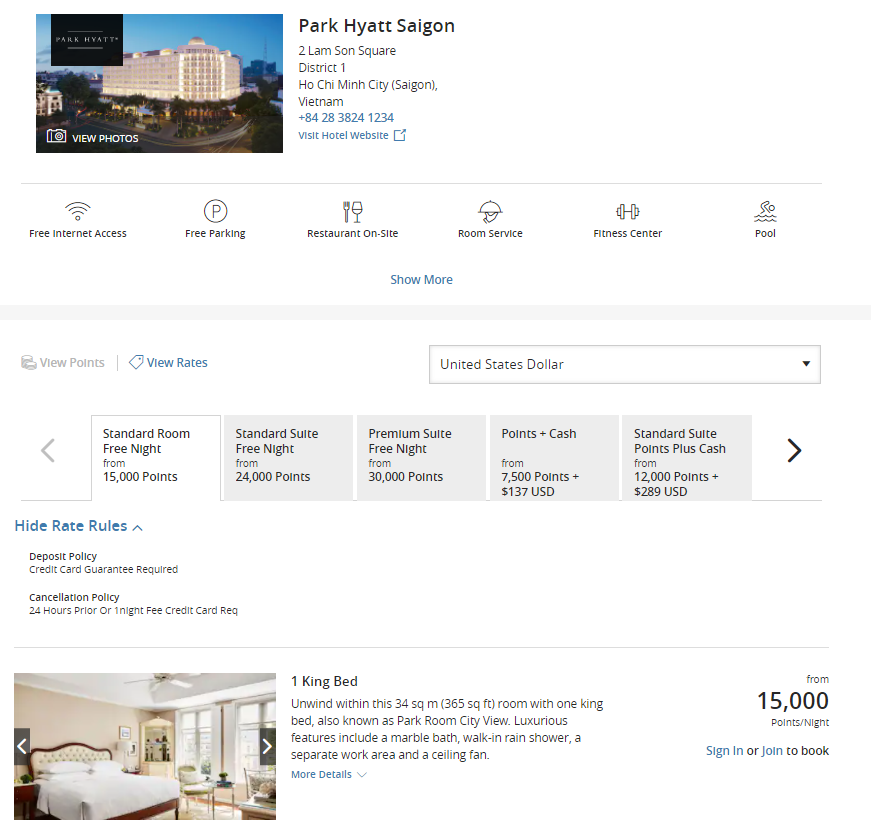Click Credit Card Guarantee Required text
Viewport: 871px width, 839px height.
[x=103, y=570]
